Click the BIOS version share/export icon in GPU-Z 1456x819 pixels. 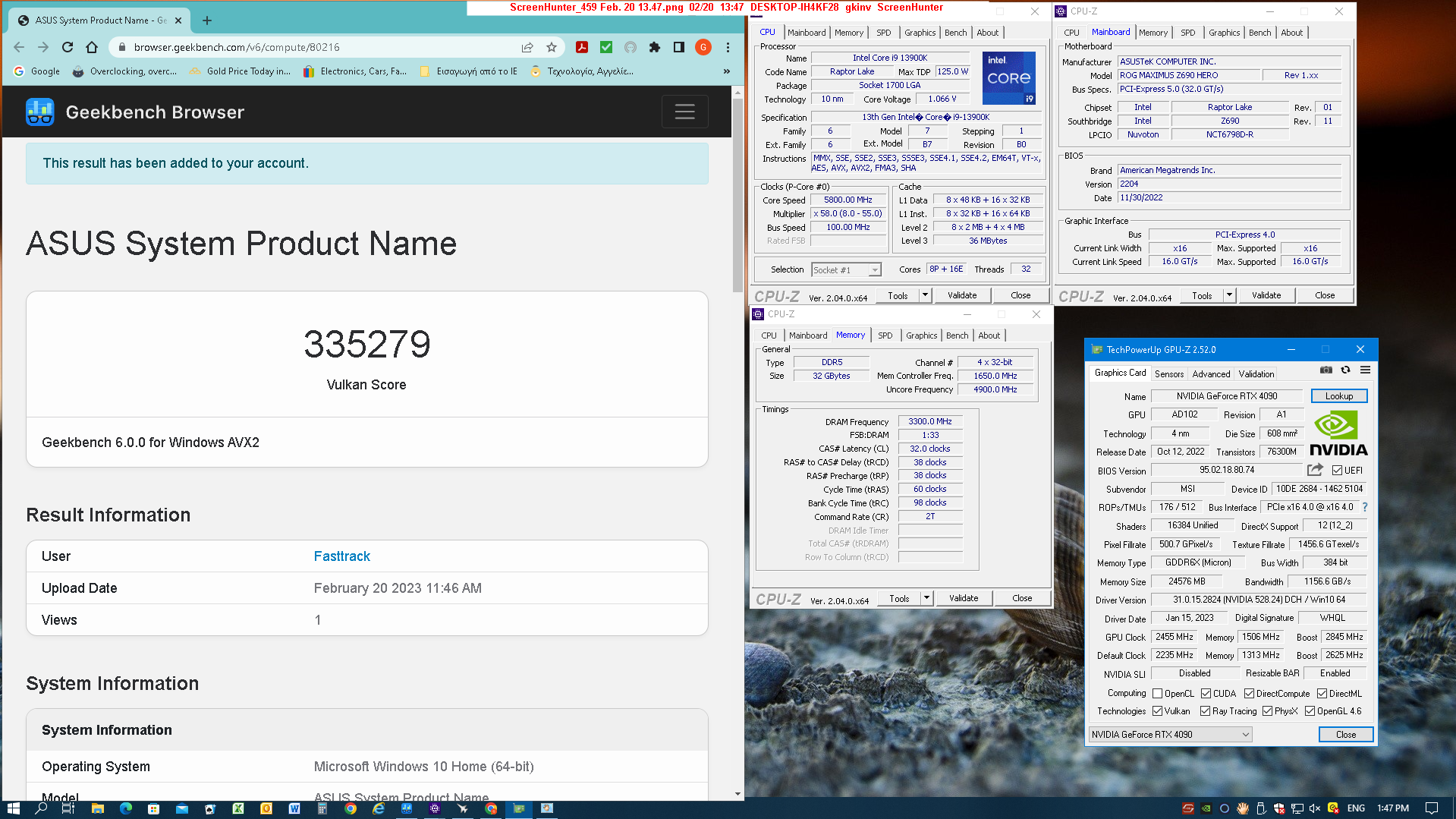click(1315, 470)
